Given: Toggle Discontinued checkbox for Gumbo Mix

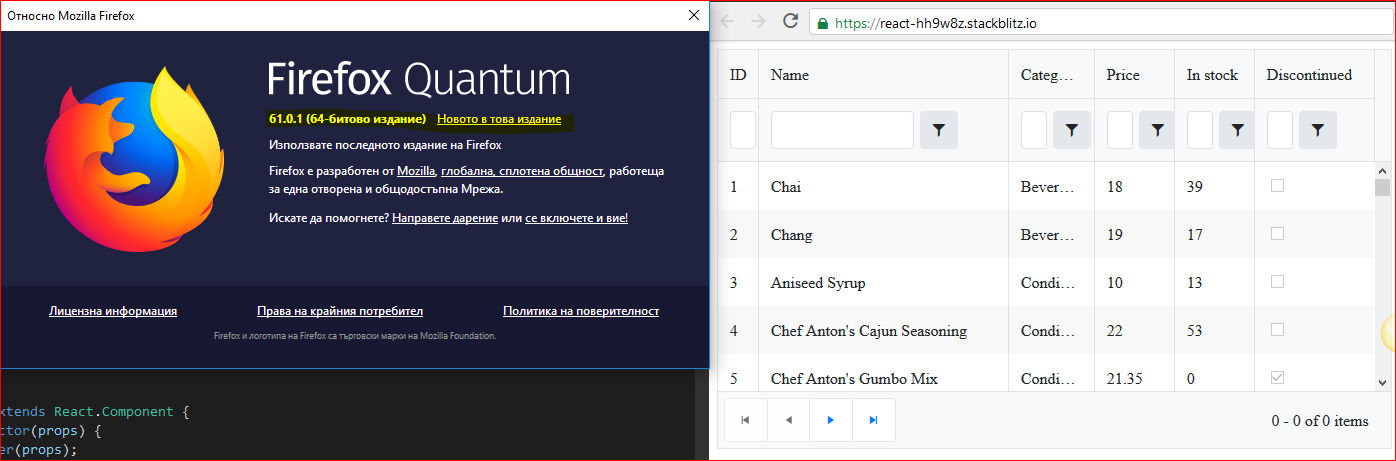Looking at the screenshot, I should tap(1277, 378).
